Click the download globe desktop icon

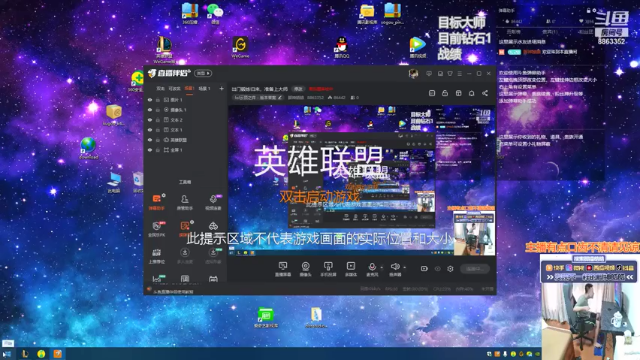click(88, 149)
